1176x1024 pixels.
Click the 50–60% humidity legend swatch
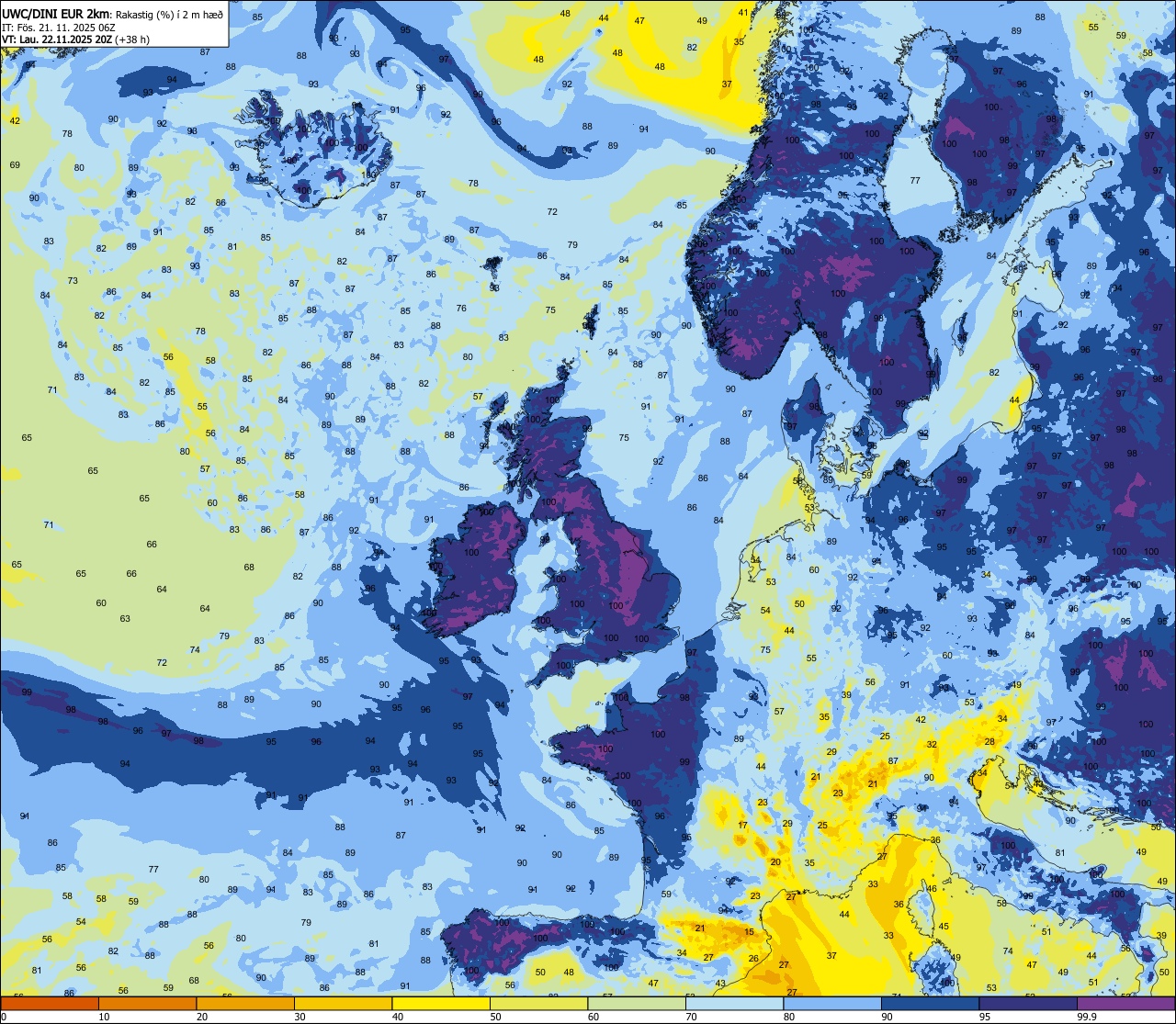(538, 1003)
